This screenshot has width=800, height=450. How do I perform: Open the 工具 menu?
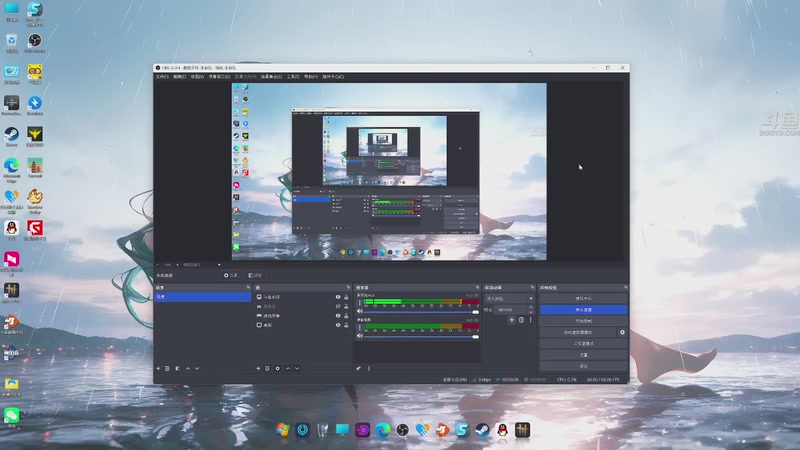point(293,77)
